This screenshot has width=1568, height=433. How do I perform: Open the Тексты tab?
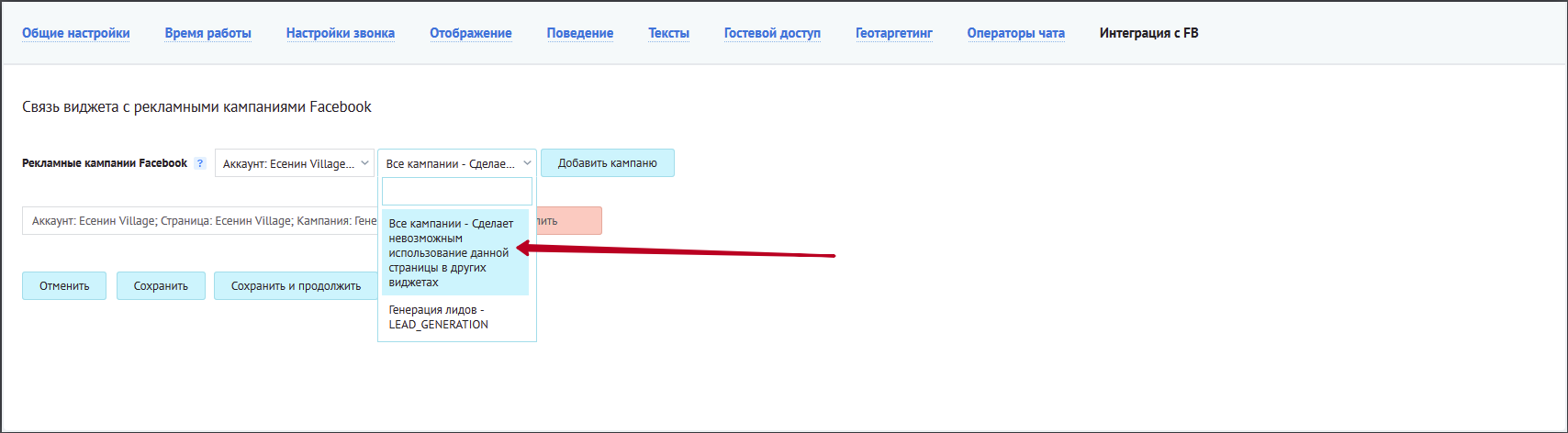click(x=668, y=33)
